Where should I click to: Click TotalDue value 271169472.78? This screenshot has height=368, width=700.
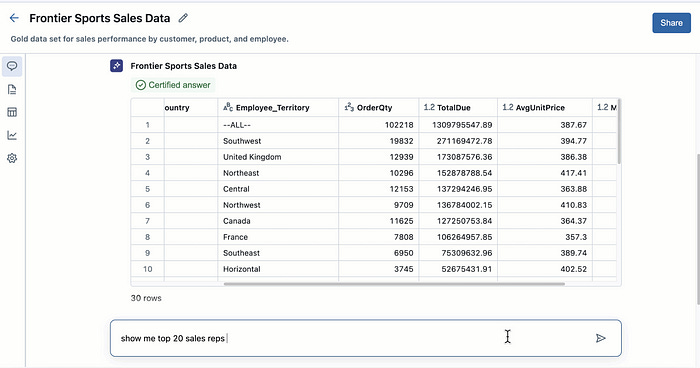(x=464, y=141)
